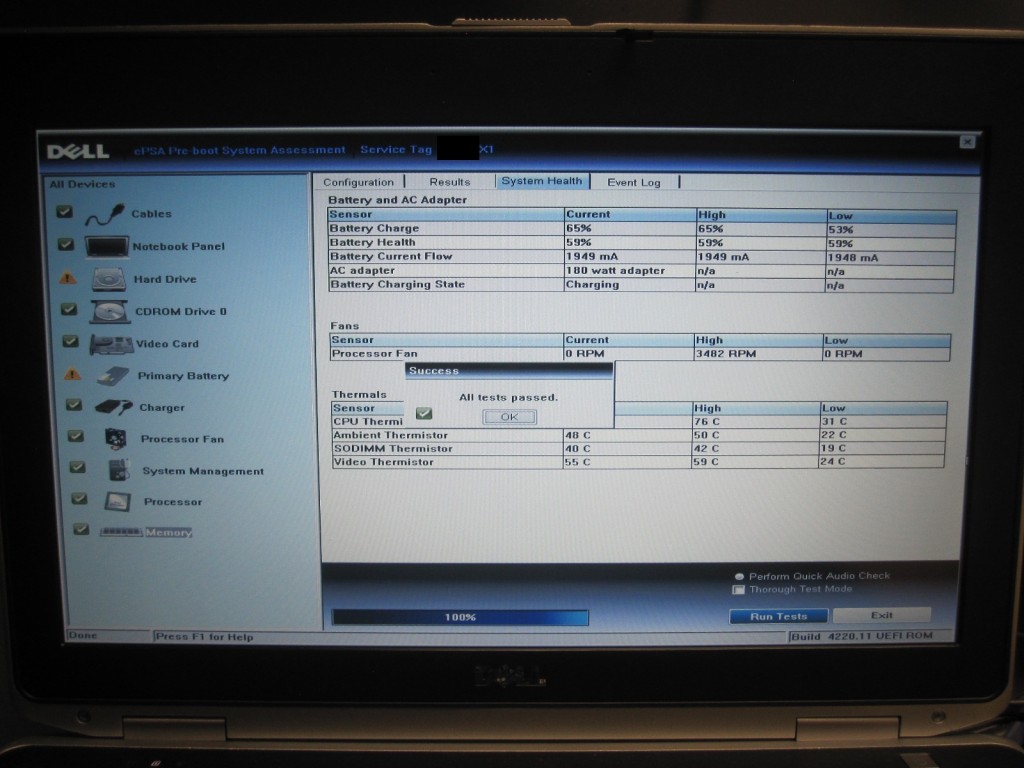The image size is (1024, 768).
Task: Click the Done status bar entry
Action: click(83, 635)
